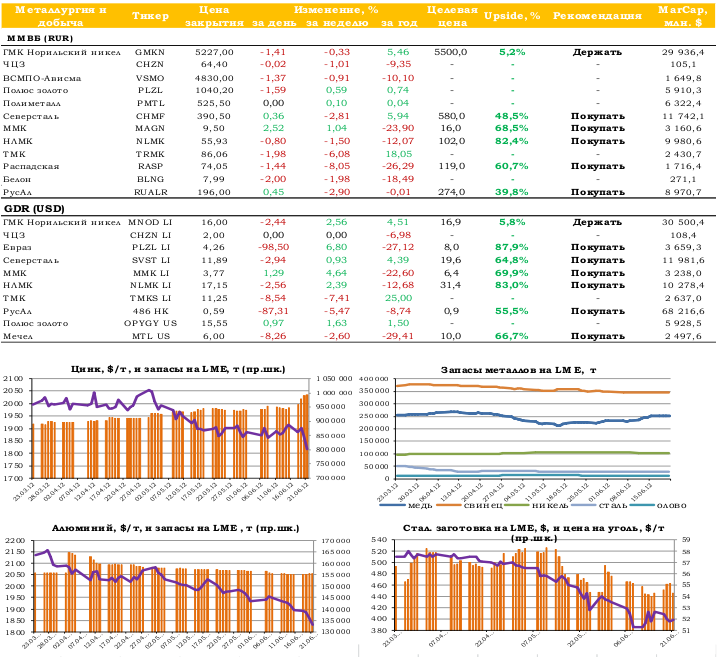Select the 400000 axis label
Viewport: 717px width, 657px height.
point(374,379)
